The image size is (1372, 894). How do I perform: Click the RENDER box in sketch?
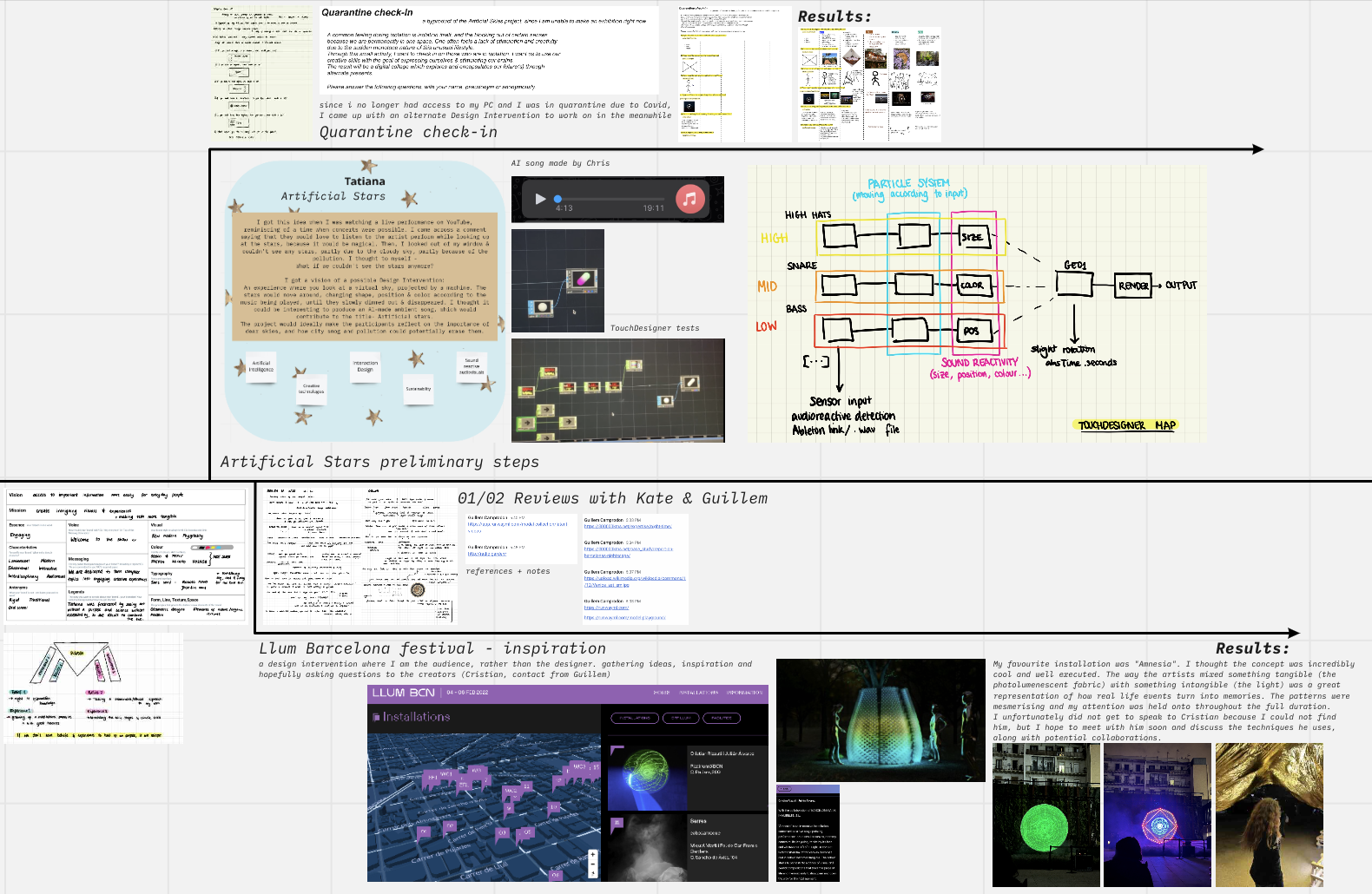click(1133, 285)
